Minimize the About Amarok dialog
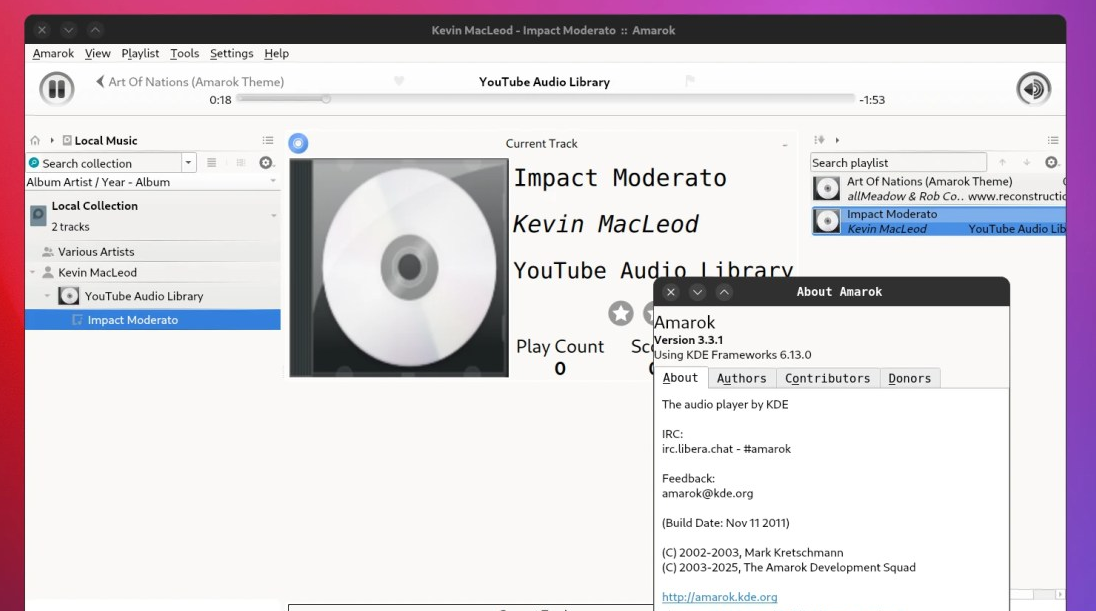1096x611 pixels. (698, 292)
